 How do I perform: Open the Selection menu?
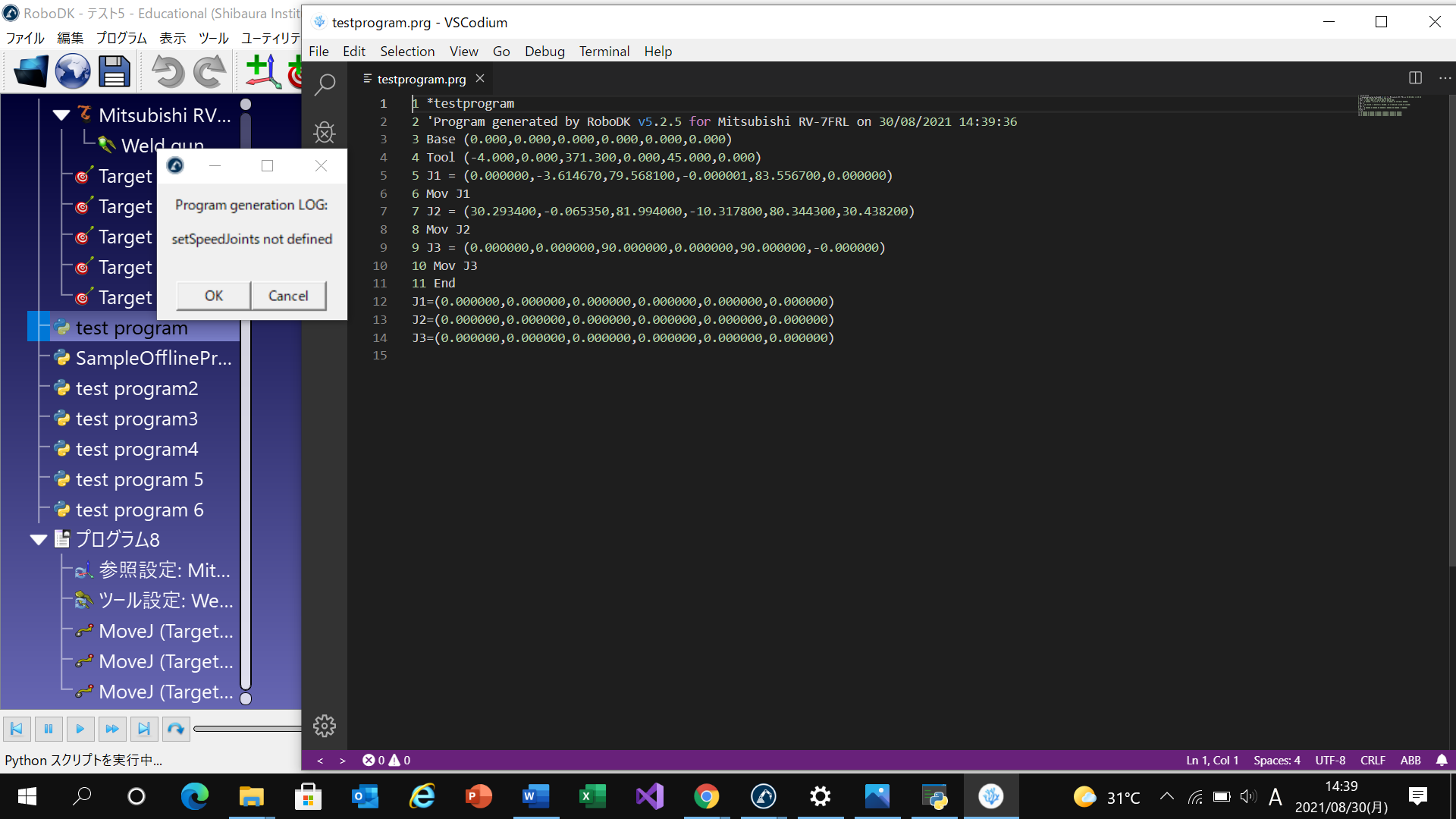click(x=406, y=51)
